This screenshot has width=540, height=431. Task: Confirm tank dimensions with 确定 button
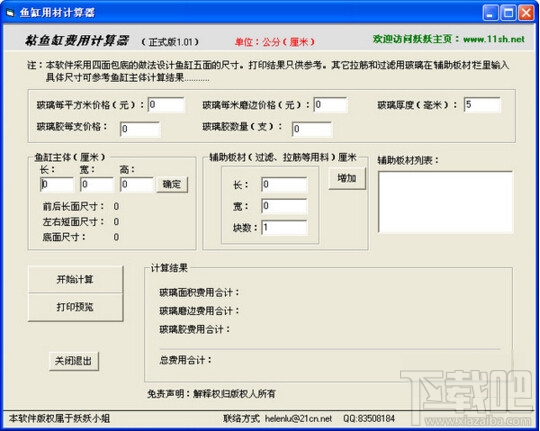(172, 184)
